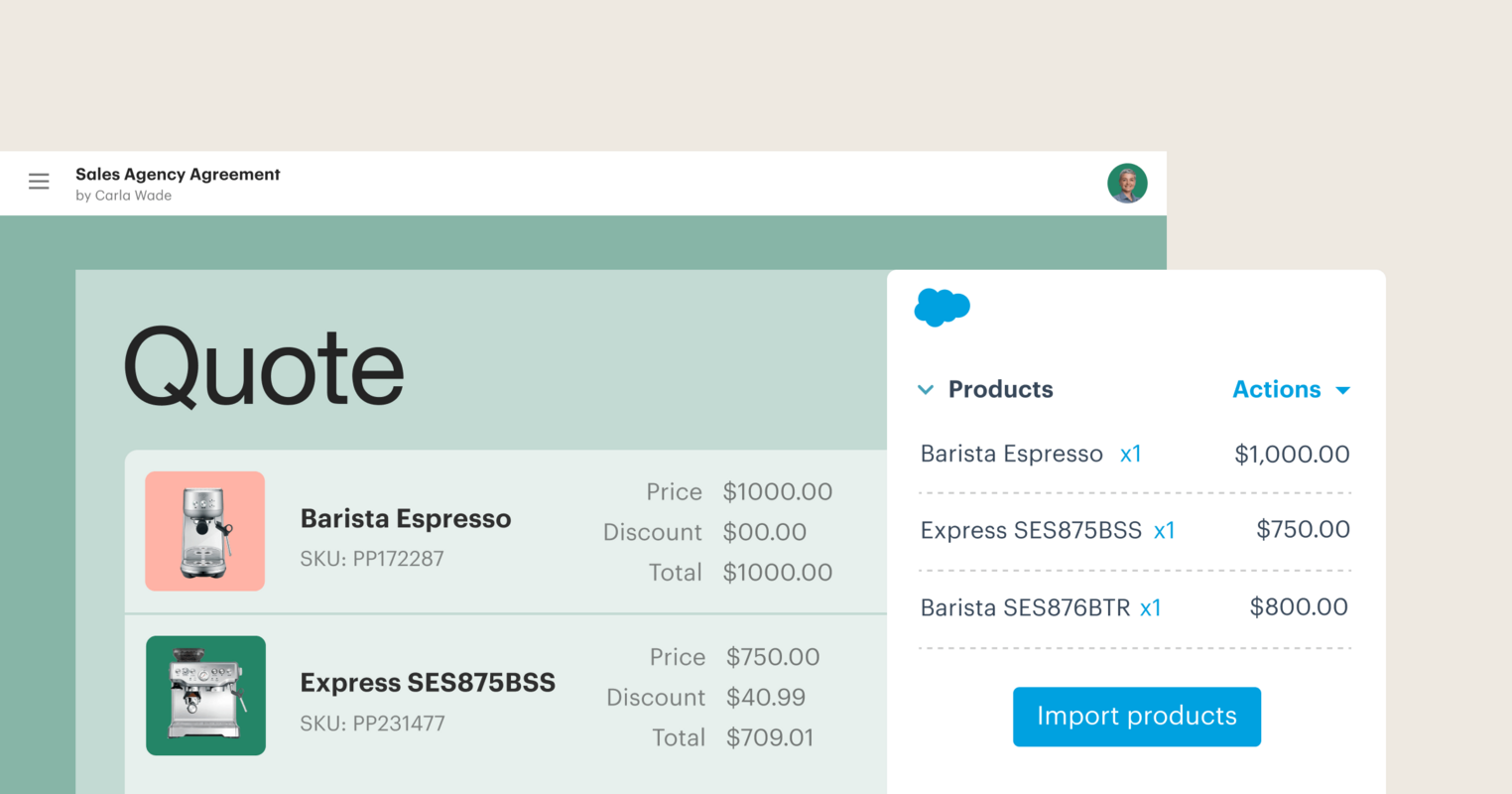This screenshot has height=794, width=1512.
Task: Open the hamburger navigation menu
Action: coord(38,182)
